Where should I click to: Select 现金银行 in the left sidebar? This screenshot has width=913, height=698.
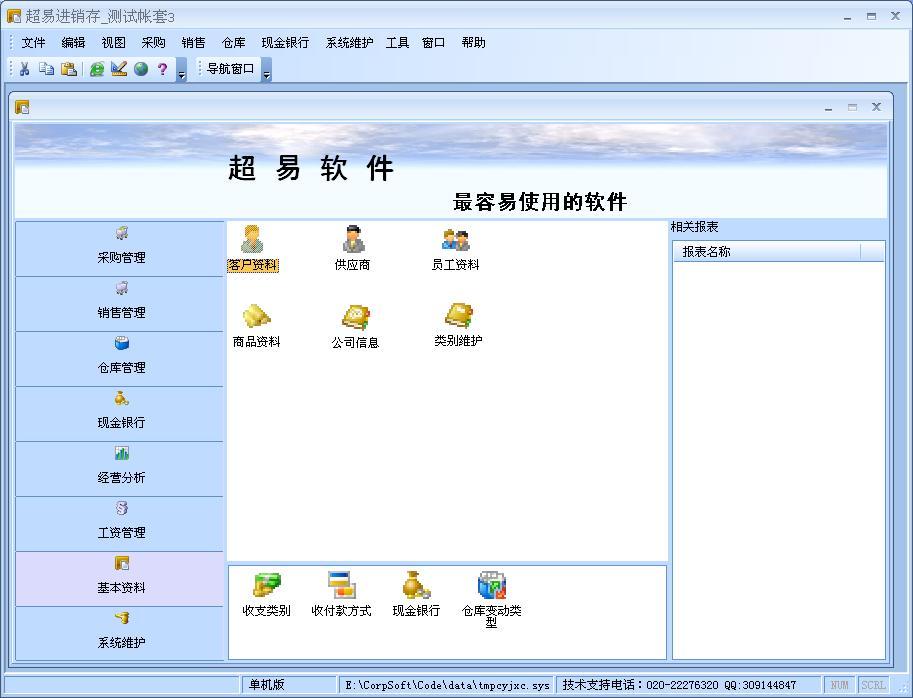[120, 414]
